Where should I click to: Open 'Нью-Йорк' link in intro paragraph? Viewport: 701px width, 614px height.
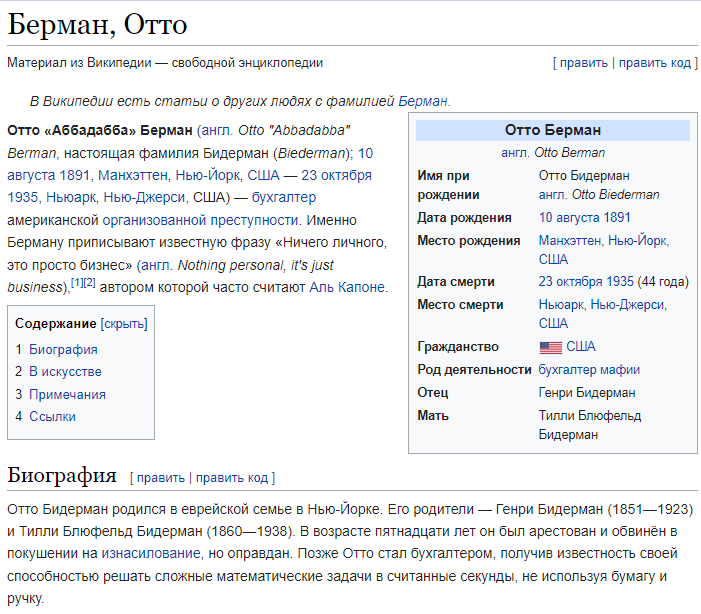(x=208, y=175)
